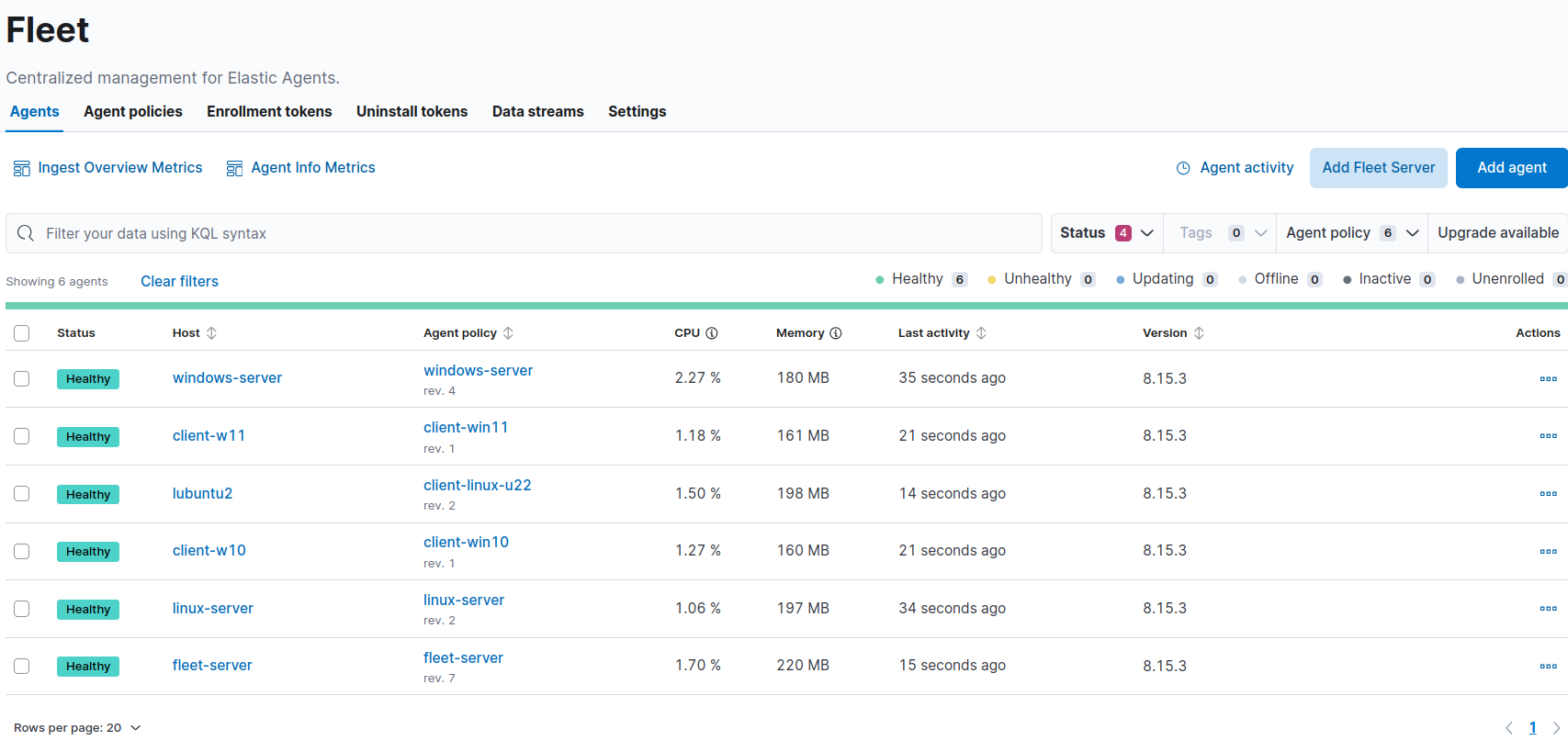Viewport: 1568px width, 752px height.
Task: Select the client-w11 agent checkbox
Action: (x=22, y=436)
